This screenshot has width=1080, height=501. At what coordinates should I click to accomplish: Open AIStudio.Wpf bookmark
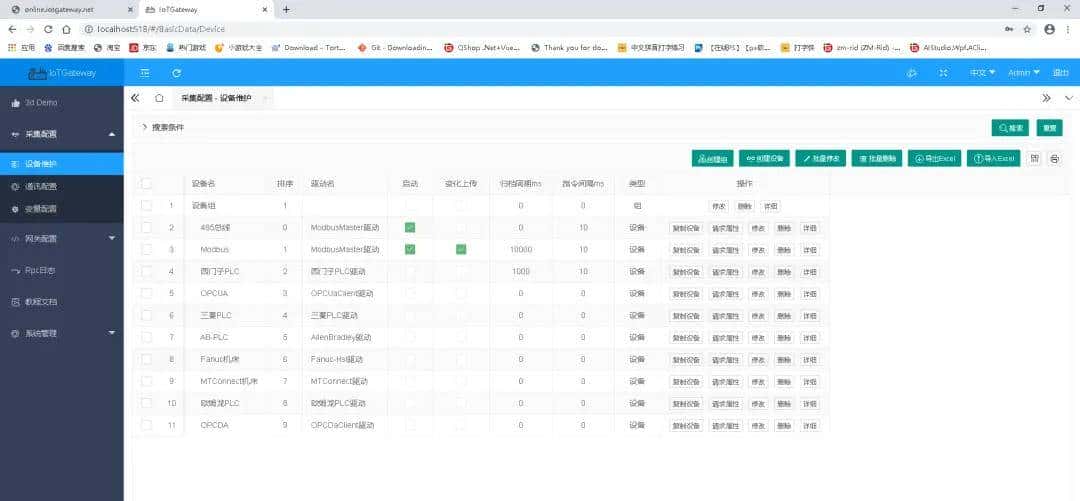[x=949, y=48]
